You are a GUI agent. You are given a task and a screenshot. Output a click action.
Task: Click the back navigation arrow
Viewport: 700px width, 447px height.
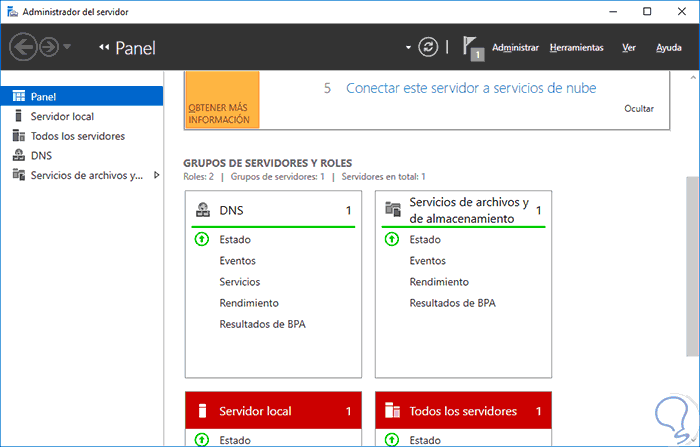[x=23, y=47]
